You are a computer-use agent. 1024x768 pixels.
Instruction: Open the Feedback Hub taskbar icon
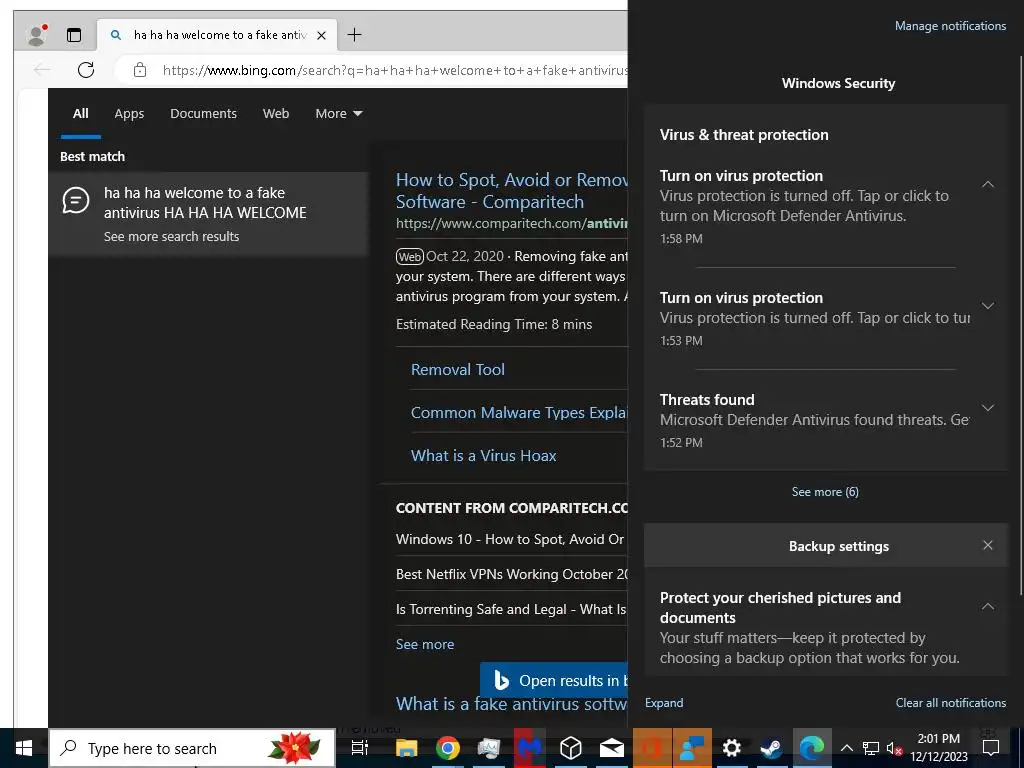691,748
